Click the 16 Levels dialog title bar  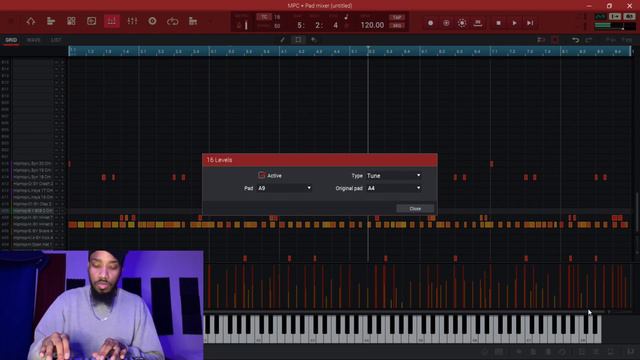320,160
